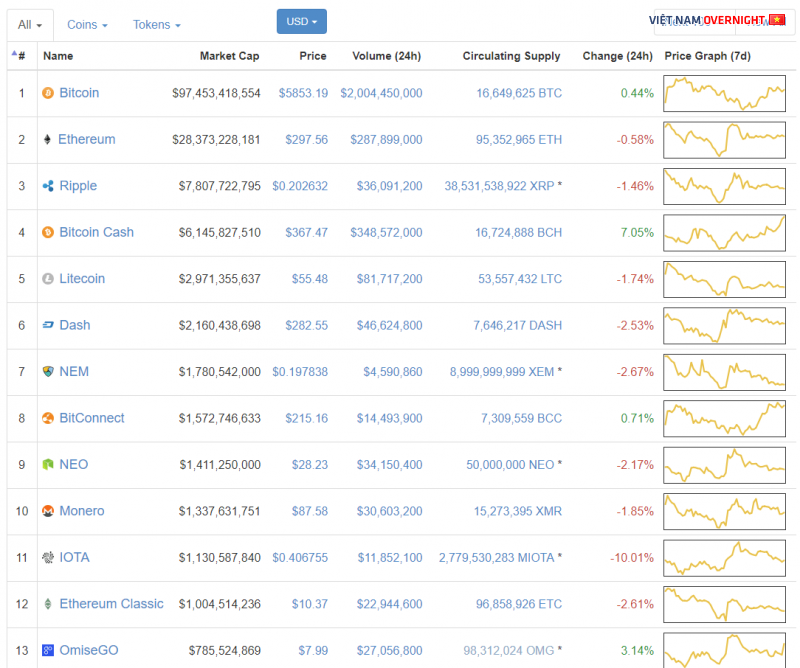Sort by Market Cap column header
The width and height of the screenshot is (800, 668).
pyautogui.click(x=230, y=56)
